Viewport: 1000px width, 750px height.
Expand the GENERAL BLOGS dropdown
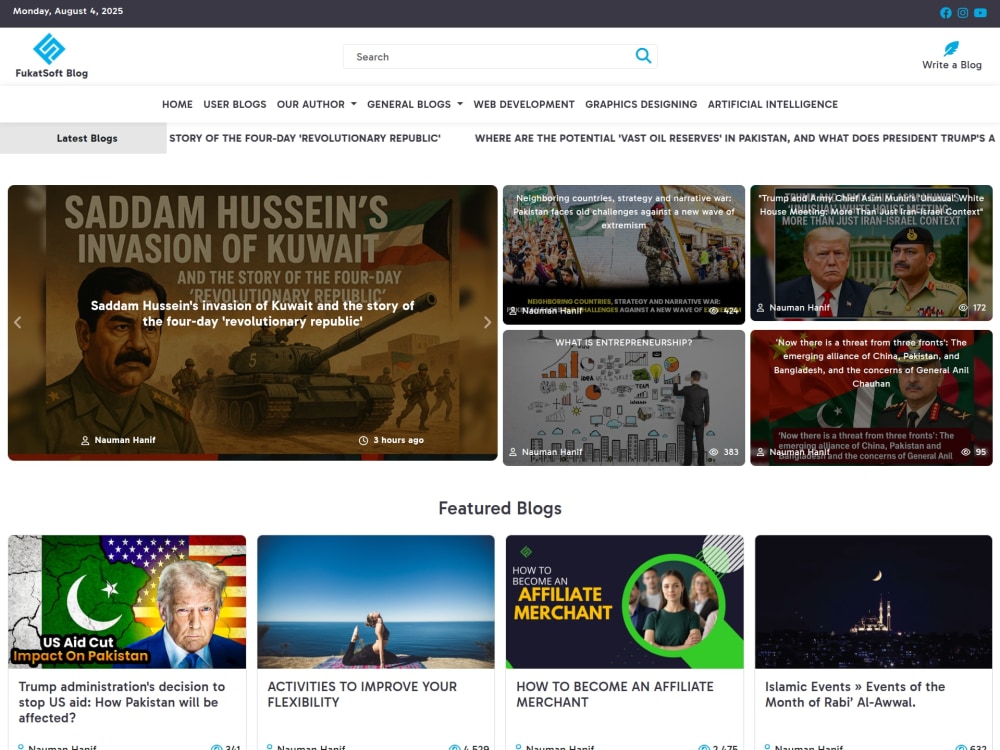point(415,104)
